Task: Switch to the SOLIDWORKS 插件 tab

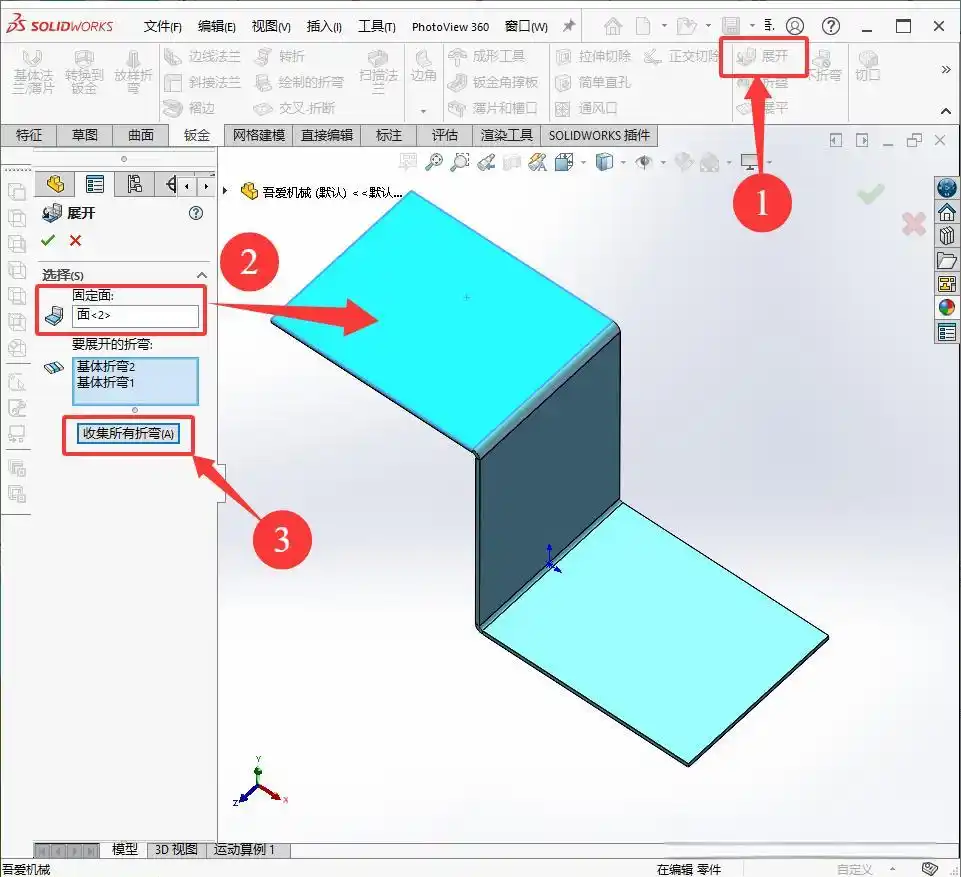Action: [x=599, y=135]
